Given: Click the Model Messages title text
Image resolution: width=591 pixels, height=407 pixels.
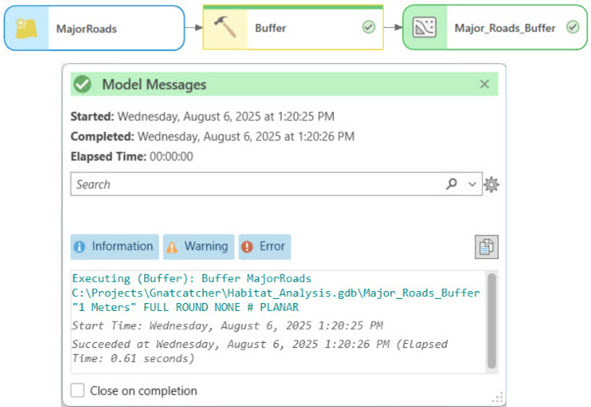Looking at the screenshot, I should click(154, 84).
